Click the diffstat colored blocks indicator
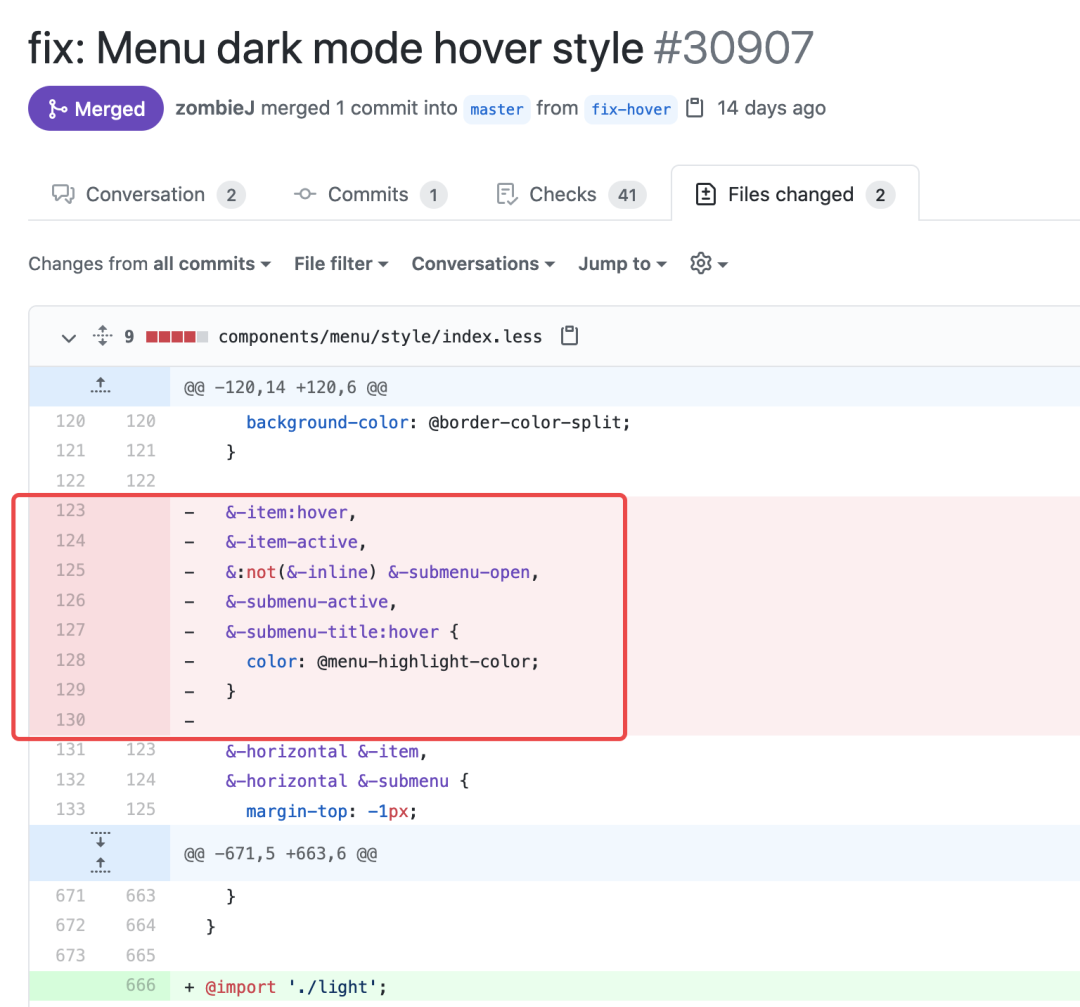 pos(177,337)
